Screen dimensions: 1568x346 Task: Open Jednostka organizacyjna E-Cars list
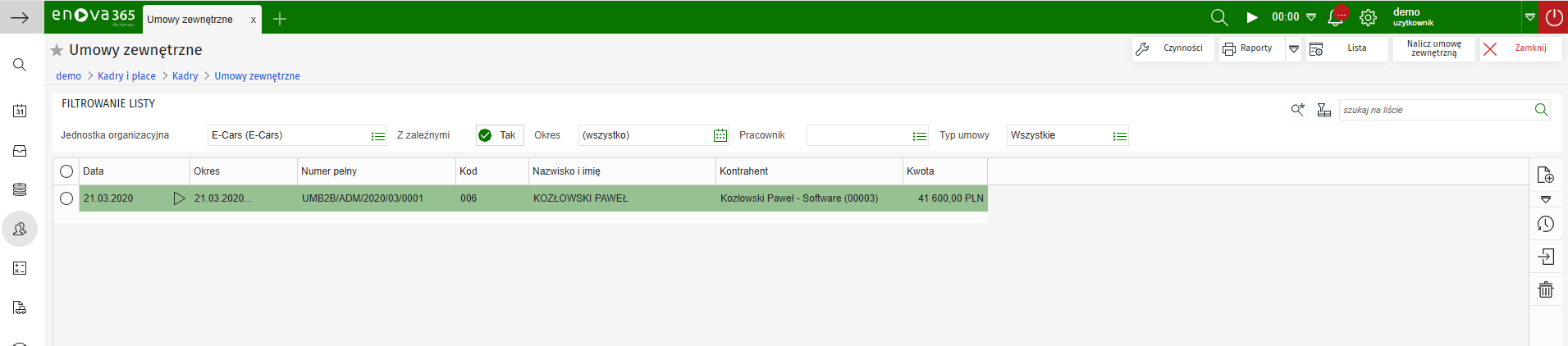click(377, 136)
